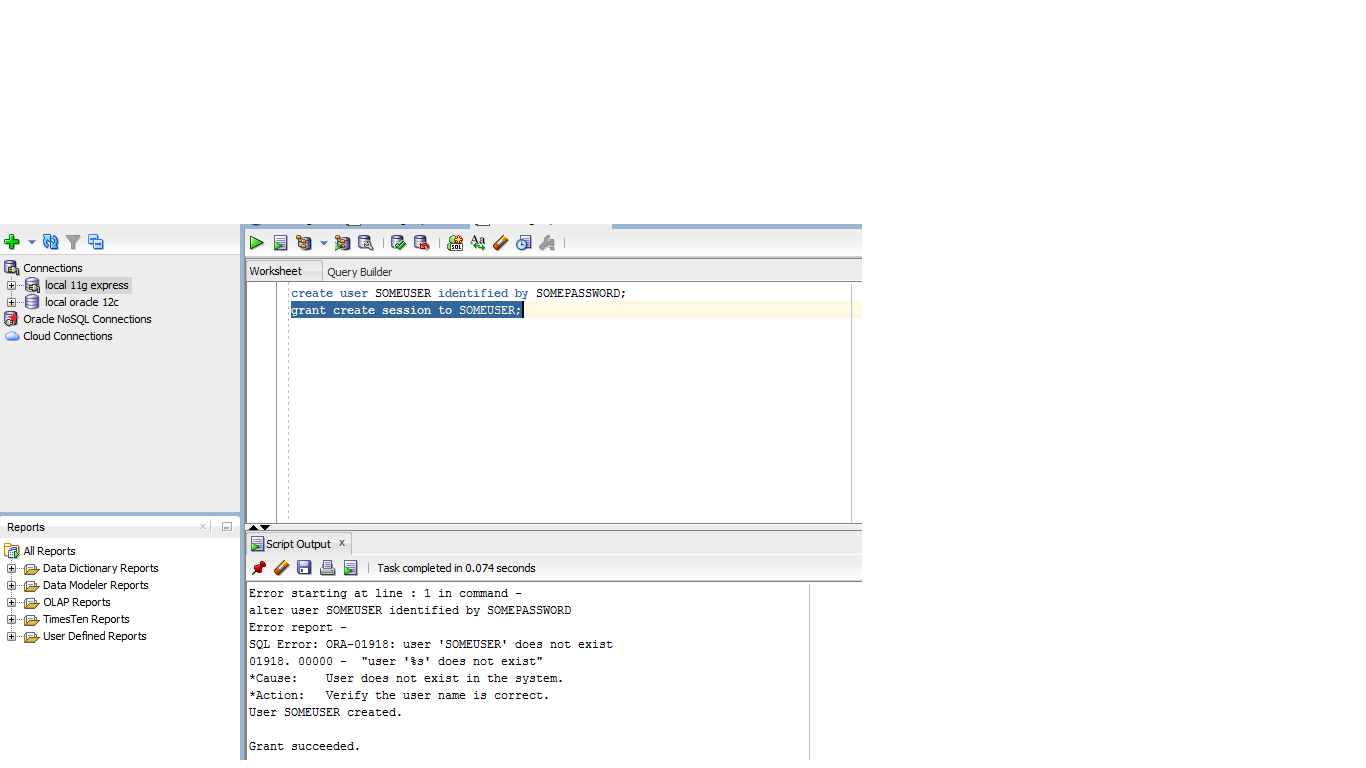Click the Commit icon
The height and width of the screenshot is (768, 1366).
[x=398, y=242]
